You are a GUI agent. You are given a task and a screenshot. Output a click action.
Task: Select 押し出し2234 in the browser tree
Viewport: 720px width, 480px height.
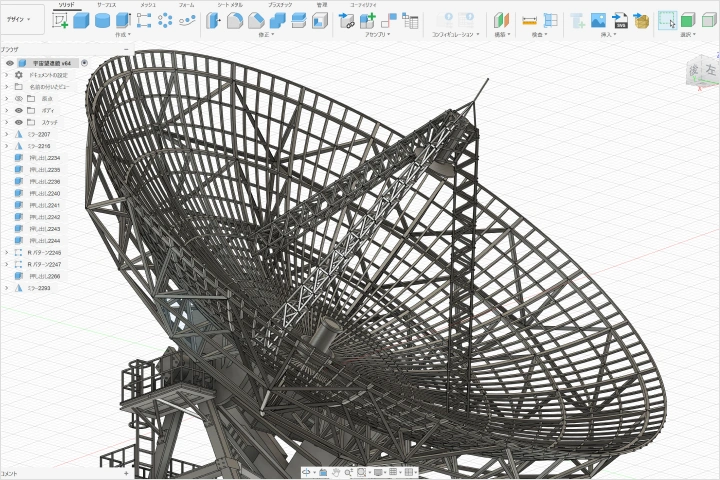tap(45, 158)
